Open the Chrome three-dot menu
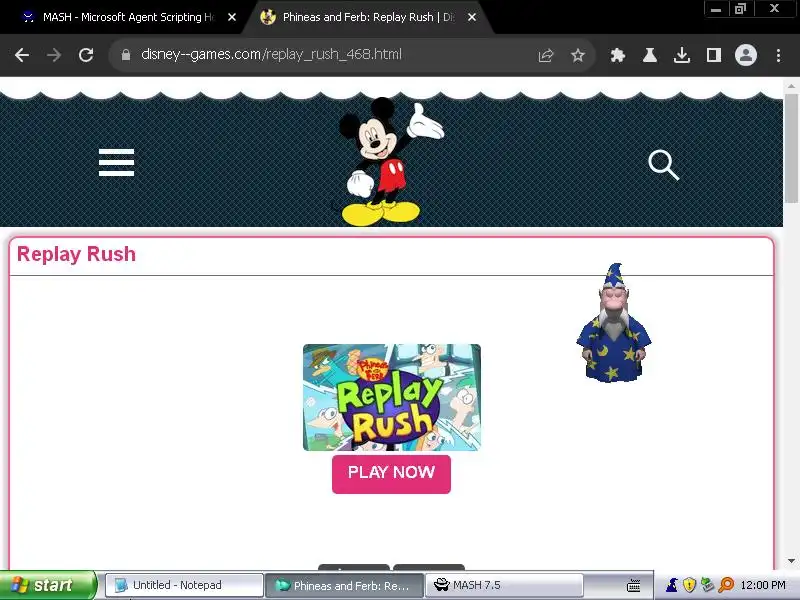Image resolution: width=800 pixels, height=600 pixels. tap(778, 55)
